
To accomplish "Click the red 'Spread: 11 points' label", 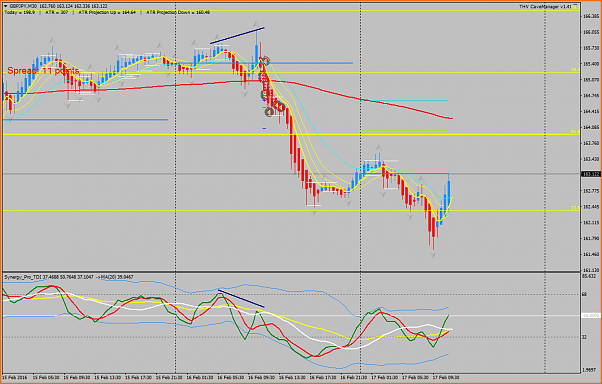I will click(x=43, y=71).
